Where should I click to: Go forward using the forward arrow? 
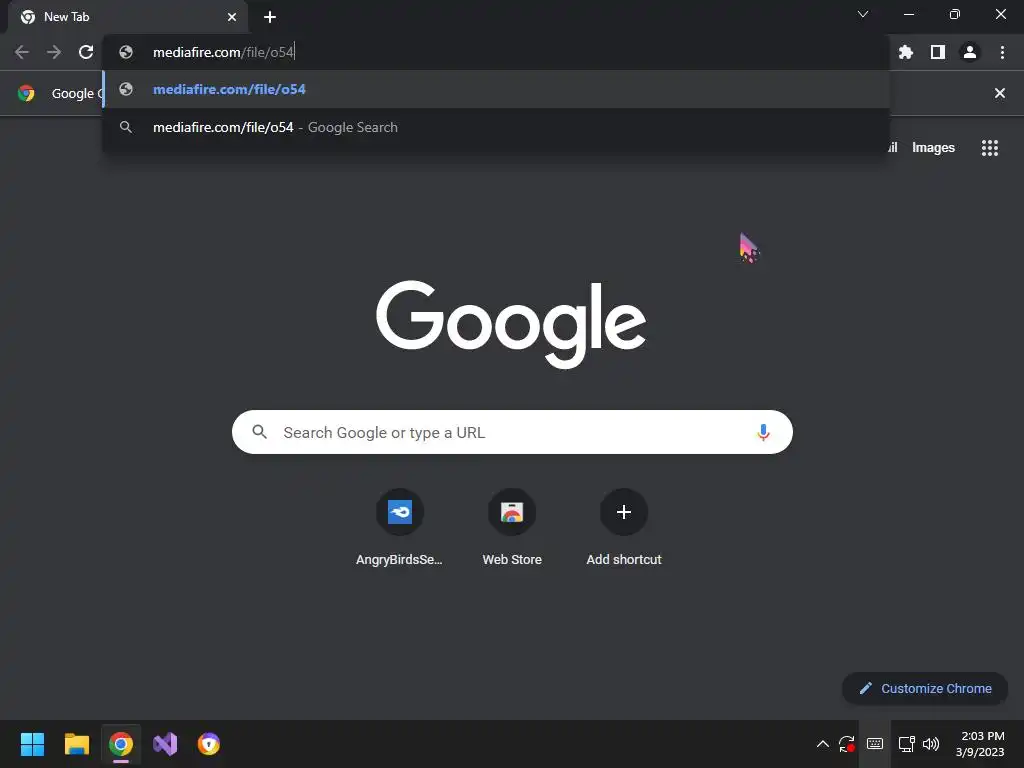click(x=54, y=52)
